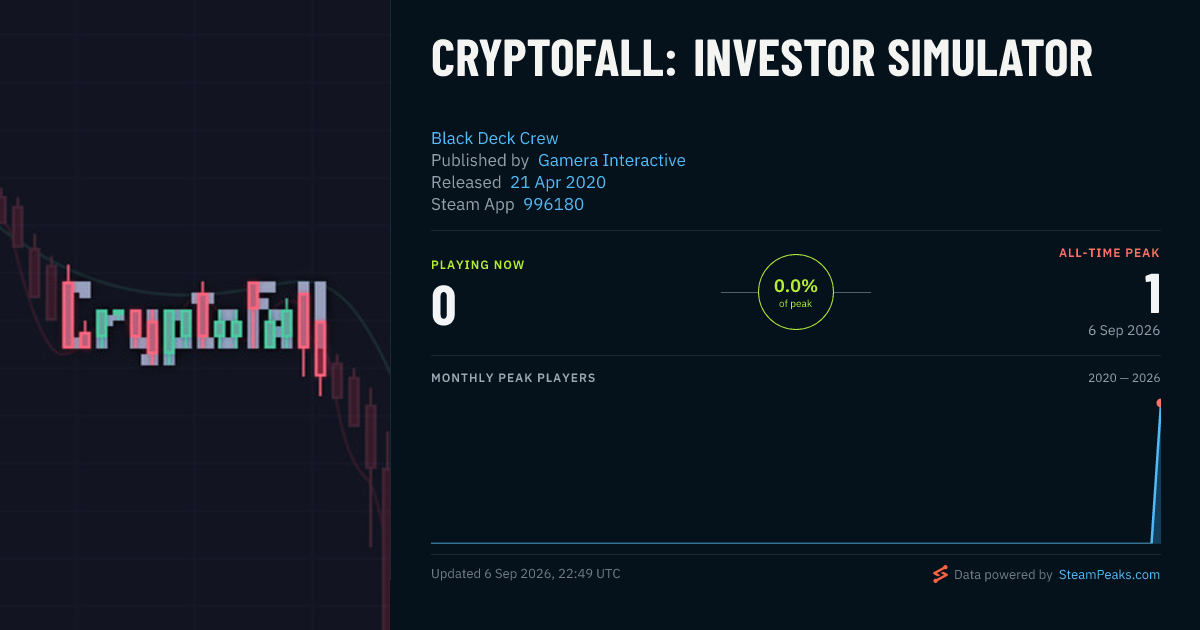Click the Data powered by text
Viewport: 1200px width, 630px height.
tap(1003, 575)
